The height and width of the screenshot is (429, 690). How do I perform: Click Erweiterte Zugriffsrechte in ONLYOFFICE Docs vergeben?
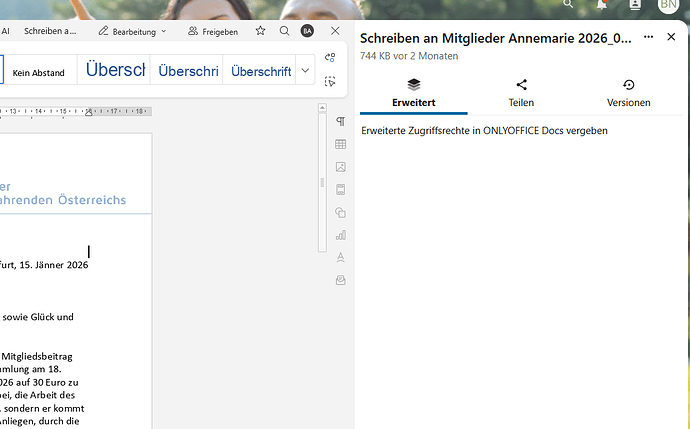tap(484, 131)
